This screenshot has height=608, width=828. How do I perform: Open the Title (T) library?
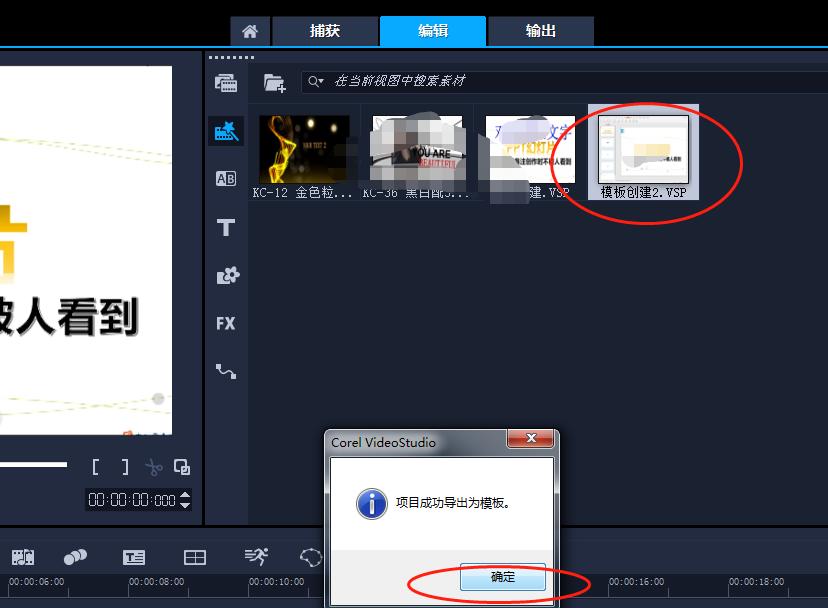pyautogui.click(x=226, y=227)
